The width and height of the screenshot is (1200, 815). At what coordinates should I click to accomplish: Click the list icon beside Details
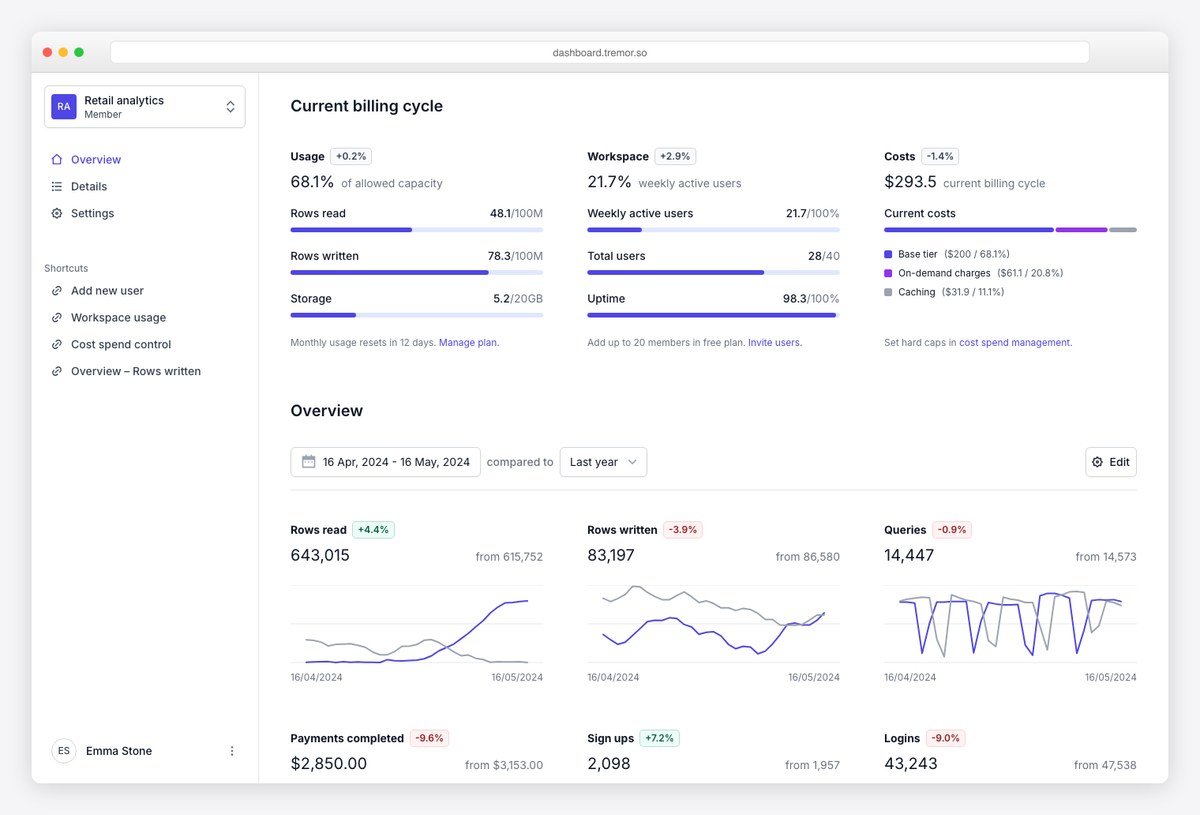57,186
